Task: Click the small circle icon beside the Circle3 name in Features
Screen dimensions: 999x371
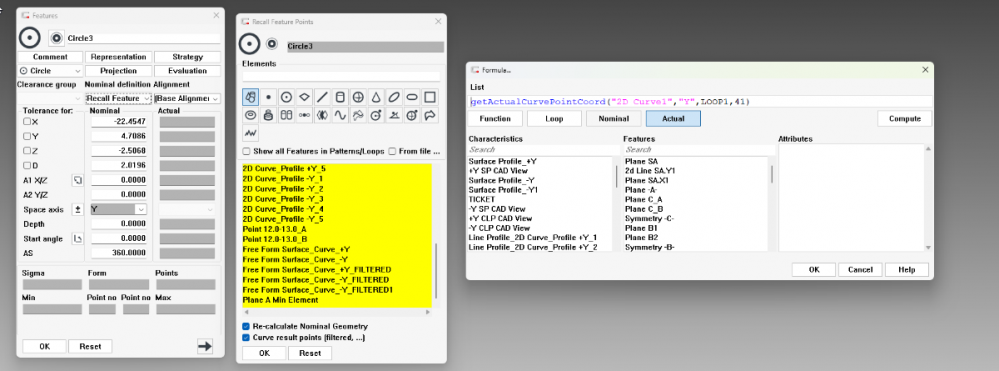Action: point(57,38)
